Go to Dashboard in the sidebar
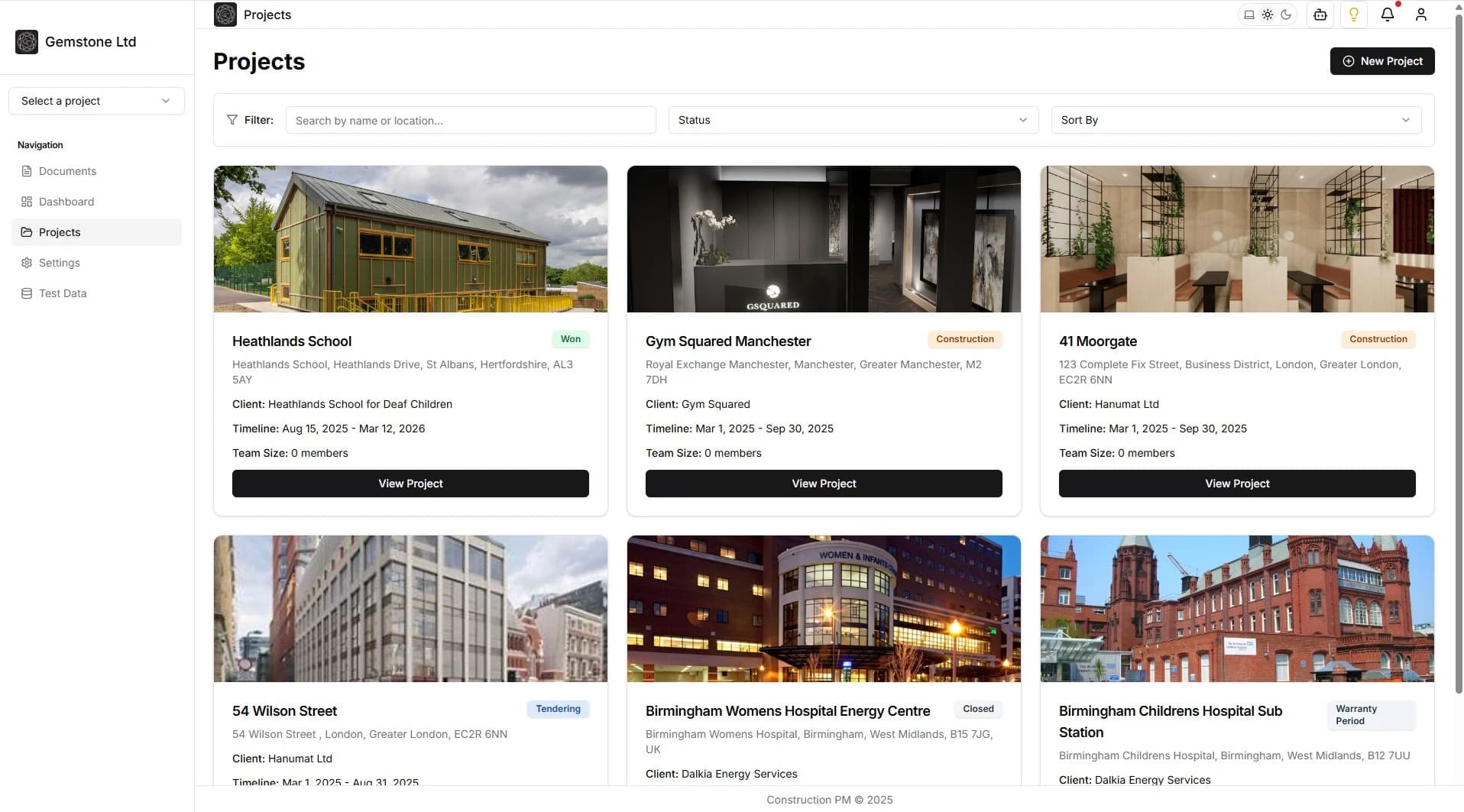Image resolution: width=1464 pixels, height=812 pixels. 67,201
